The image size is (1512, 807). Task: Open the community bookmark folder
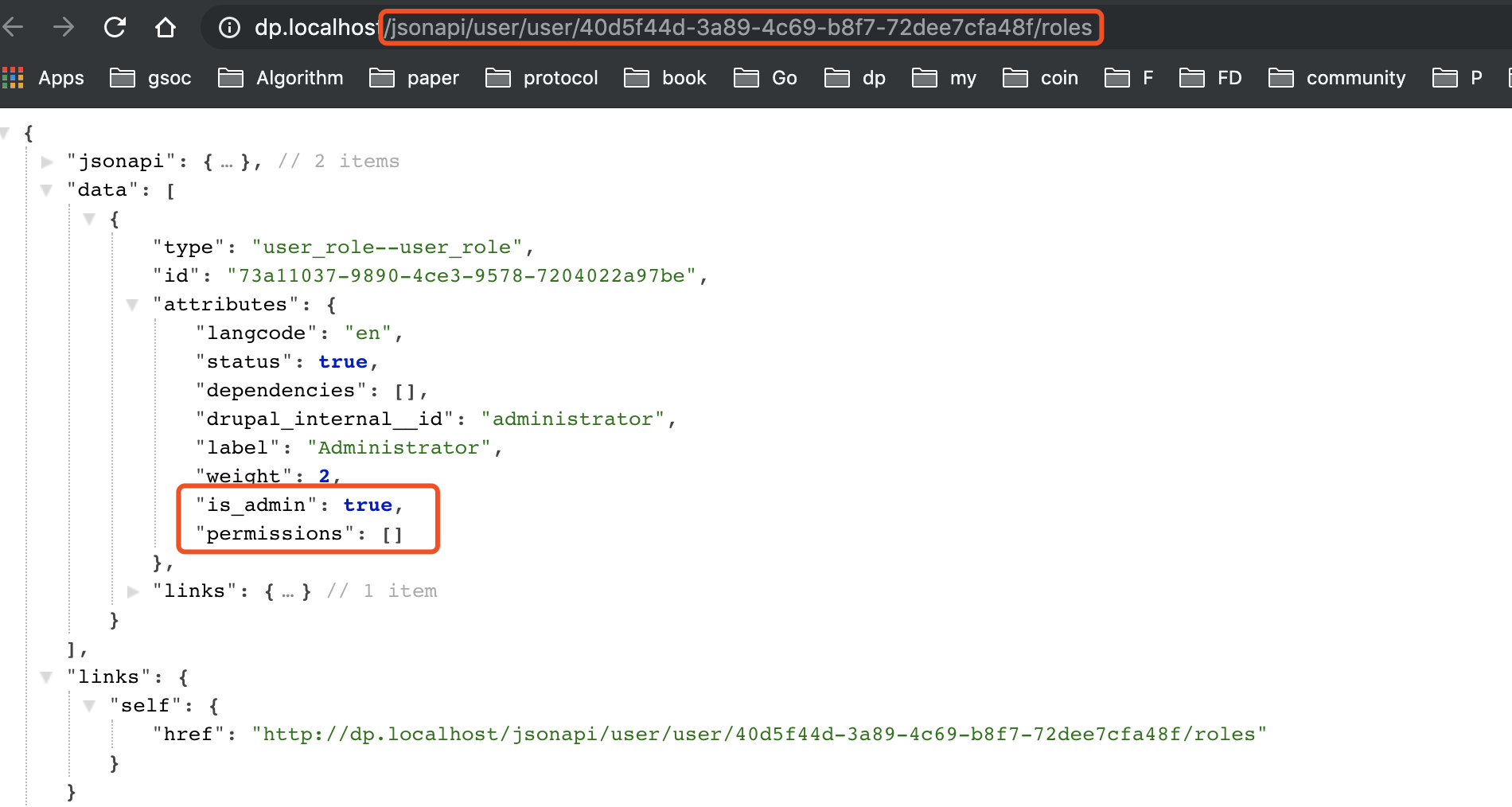(x=1337, y=78)
